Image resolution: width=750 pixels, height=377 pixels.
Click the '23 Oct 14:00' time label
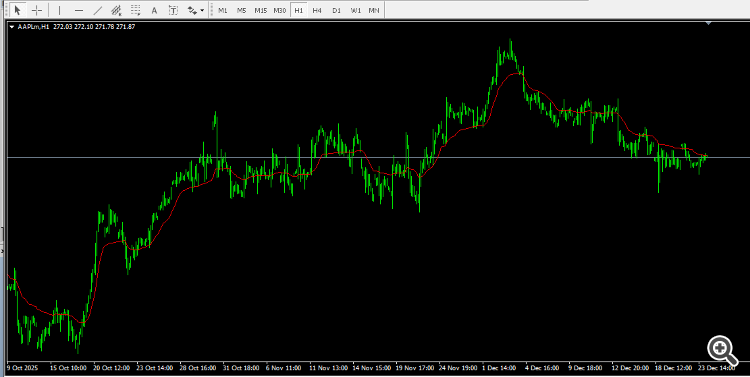pyautogui.click(x=154, y=368)
